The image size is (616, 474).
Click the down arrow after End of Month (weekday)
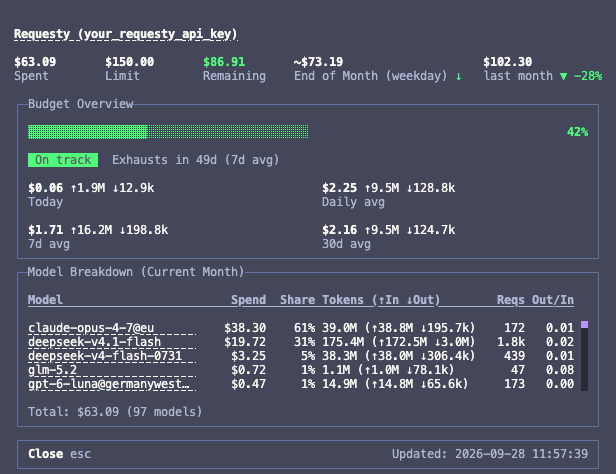tap(458, 76)
